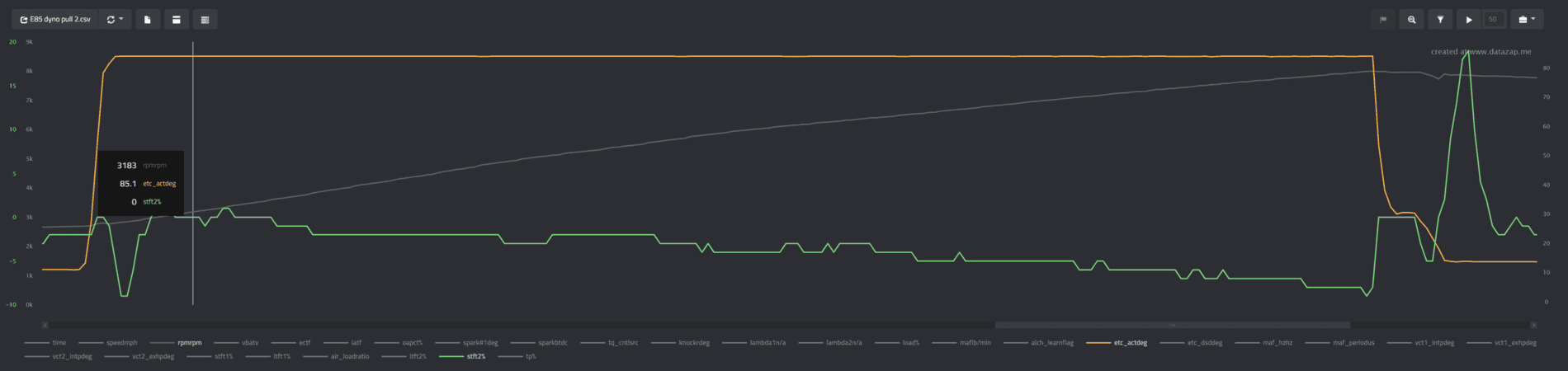This screenshot has height=371, width=1568.
Task: Toggle the tp% legend entry
Action: pos(517,356)
